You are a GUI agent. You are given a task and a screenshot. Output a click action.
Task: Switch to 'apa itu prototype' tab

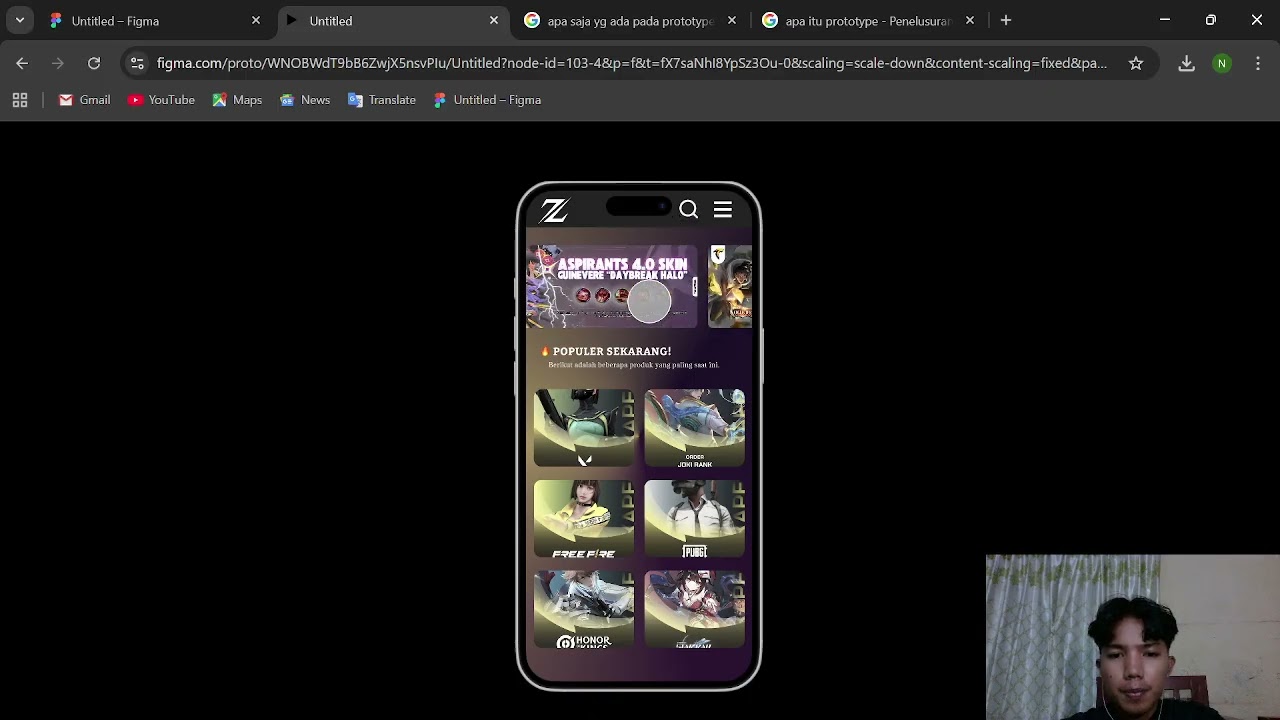pyautogui.click(x=869, y=20)
